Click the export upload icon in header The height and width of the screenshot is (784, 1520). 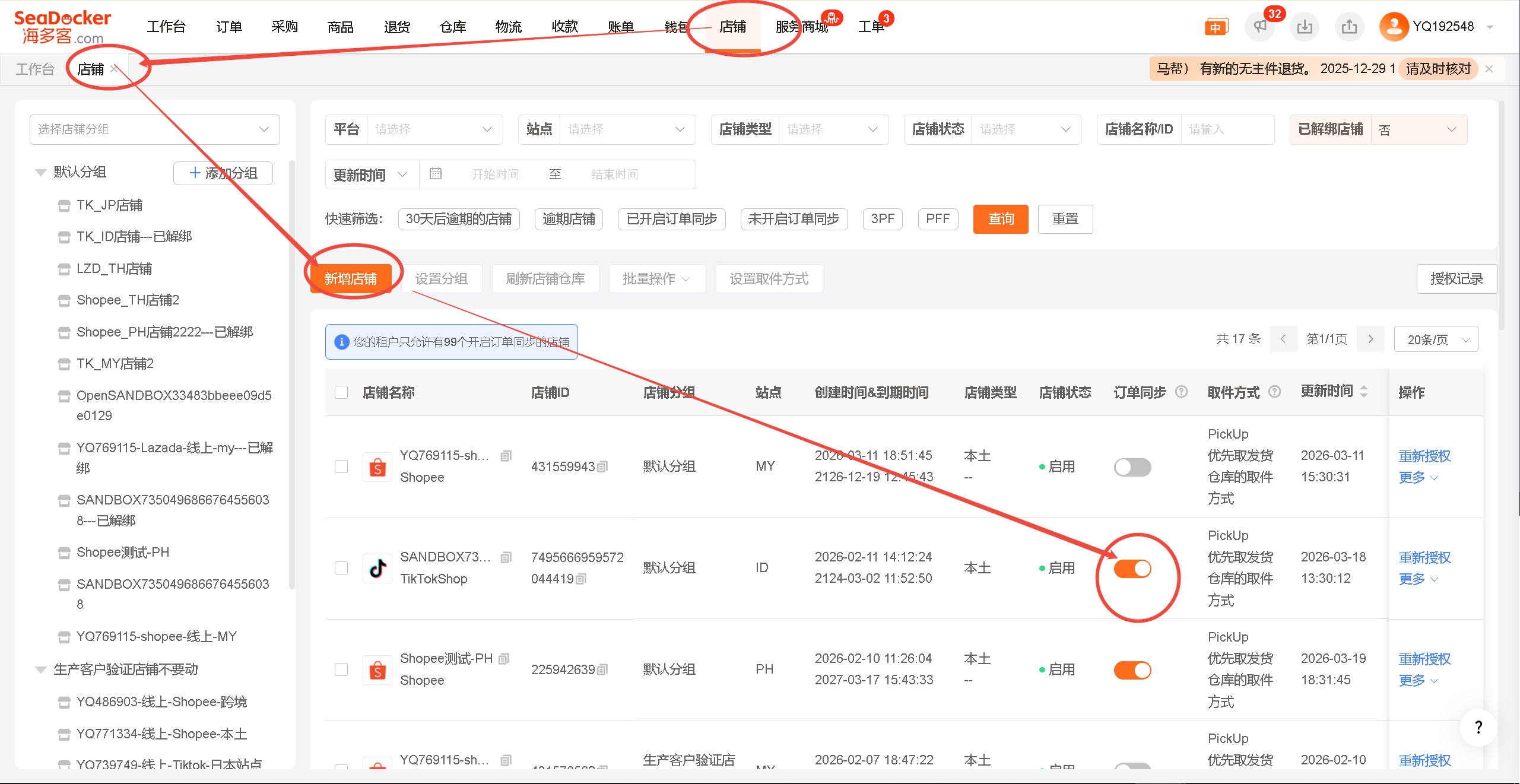coord(1349,27)
